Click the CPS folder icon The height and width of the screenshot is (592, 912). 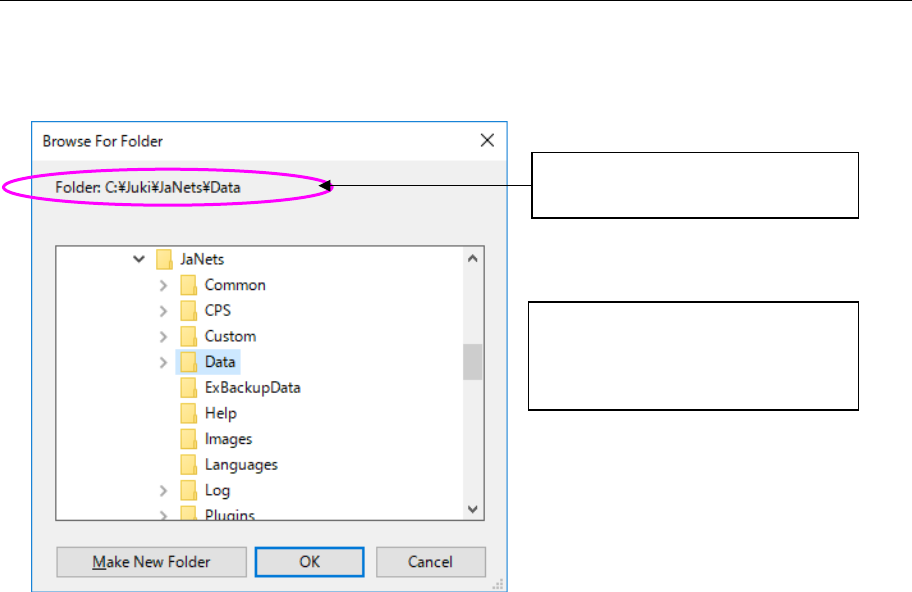(x=189, y=311)
